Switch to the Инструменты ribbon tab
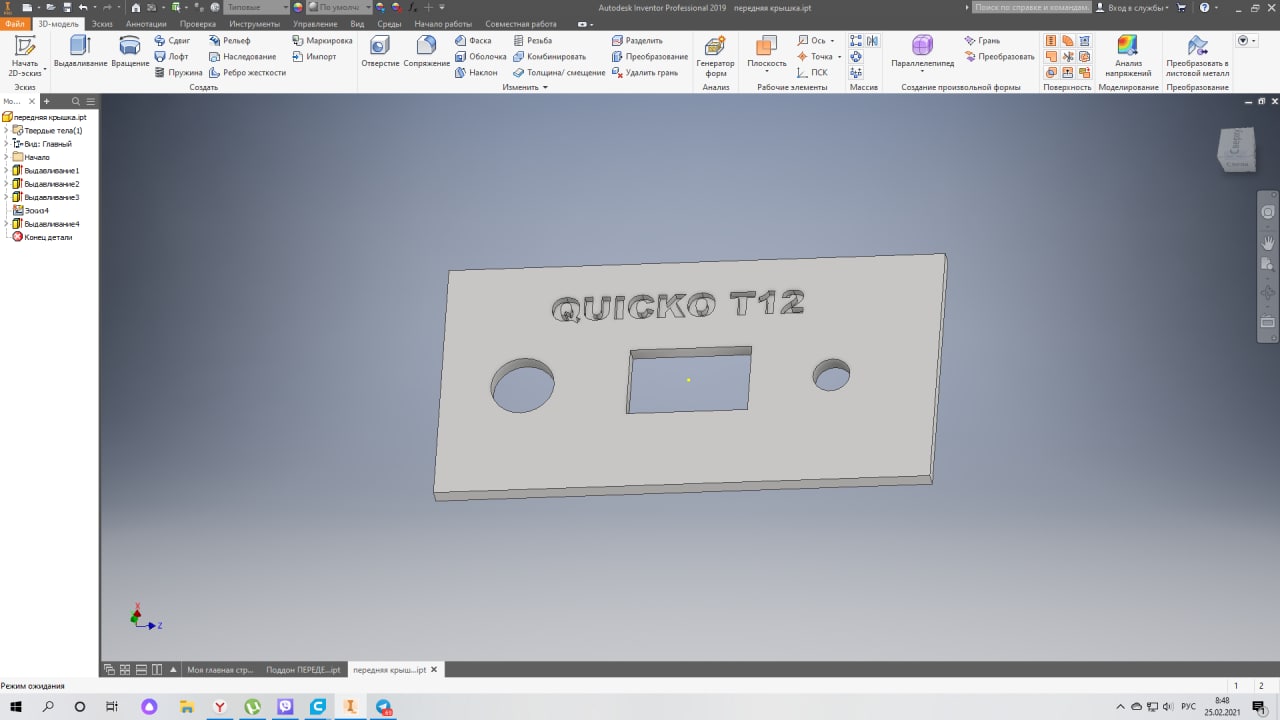The image size is (1280, 720). point(254,23)
